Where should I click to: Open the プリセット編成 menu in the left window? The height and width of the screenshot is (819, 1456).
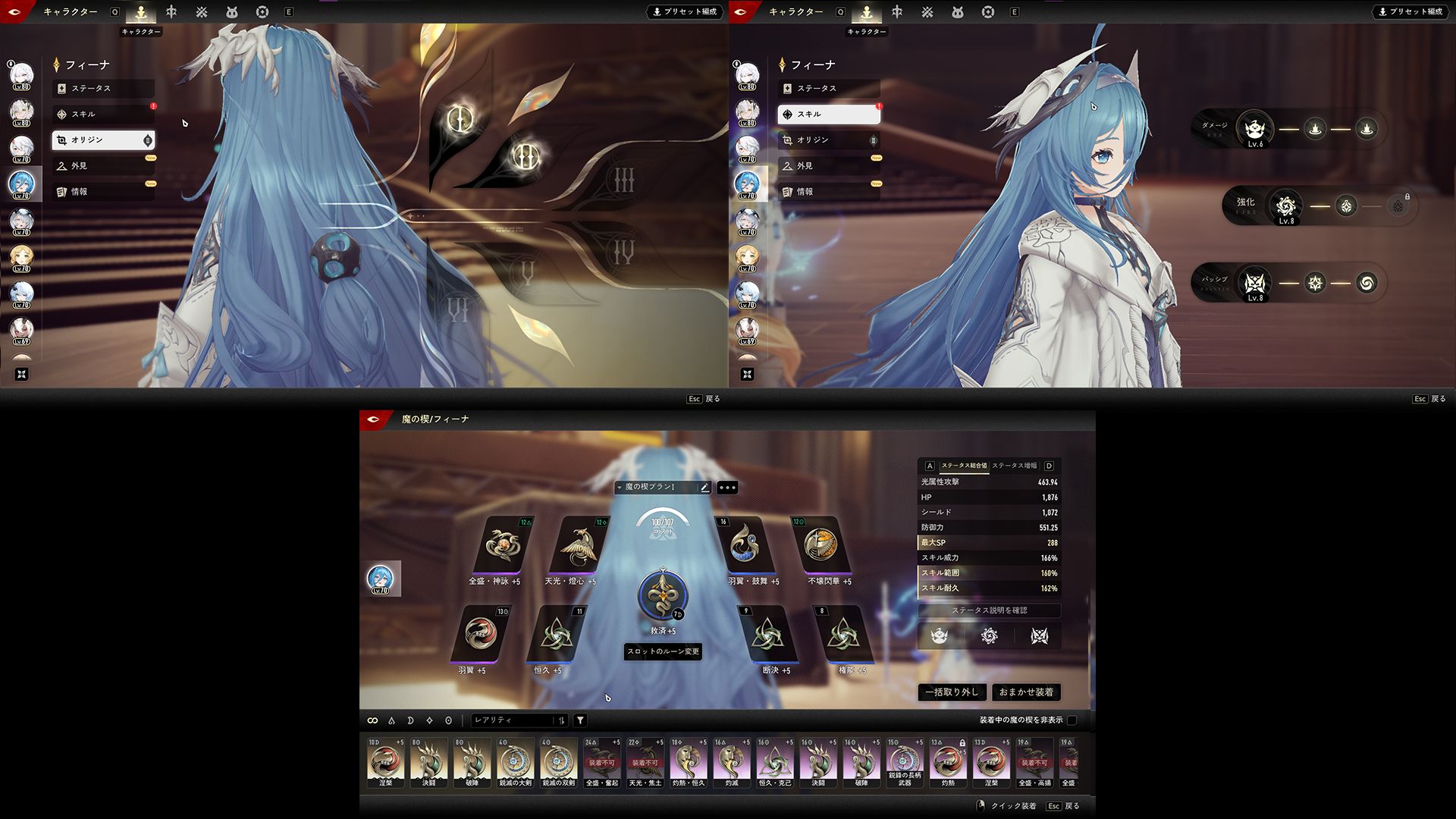(686, 12)
